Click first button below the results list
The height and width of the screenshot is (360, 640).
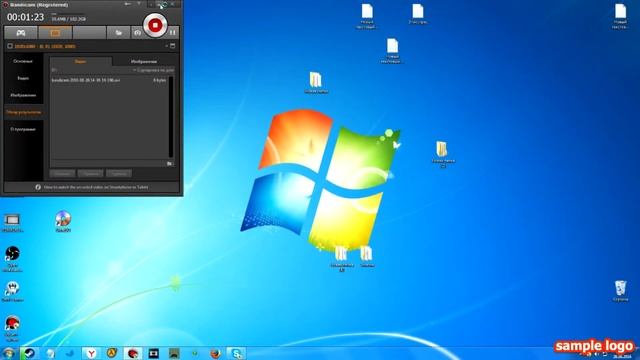tap(62, 173)
